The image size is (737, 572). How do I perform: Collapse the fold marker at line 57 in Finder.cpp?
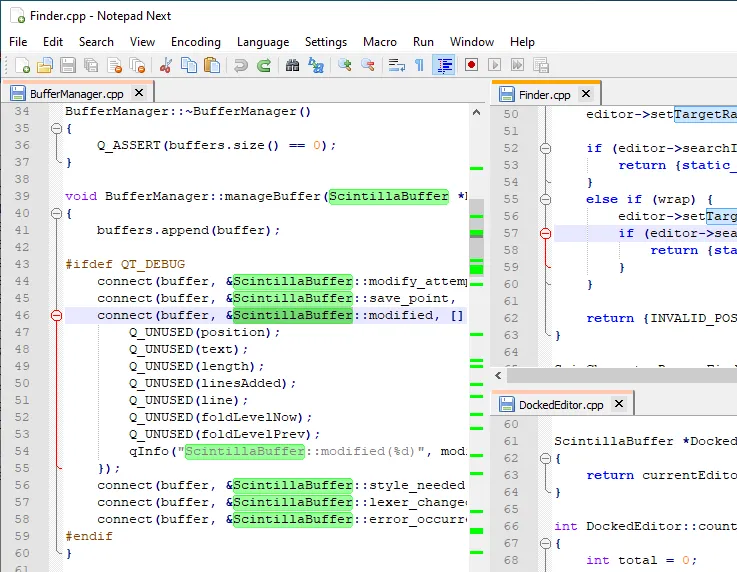[x=545, y=233]
